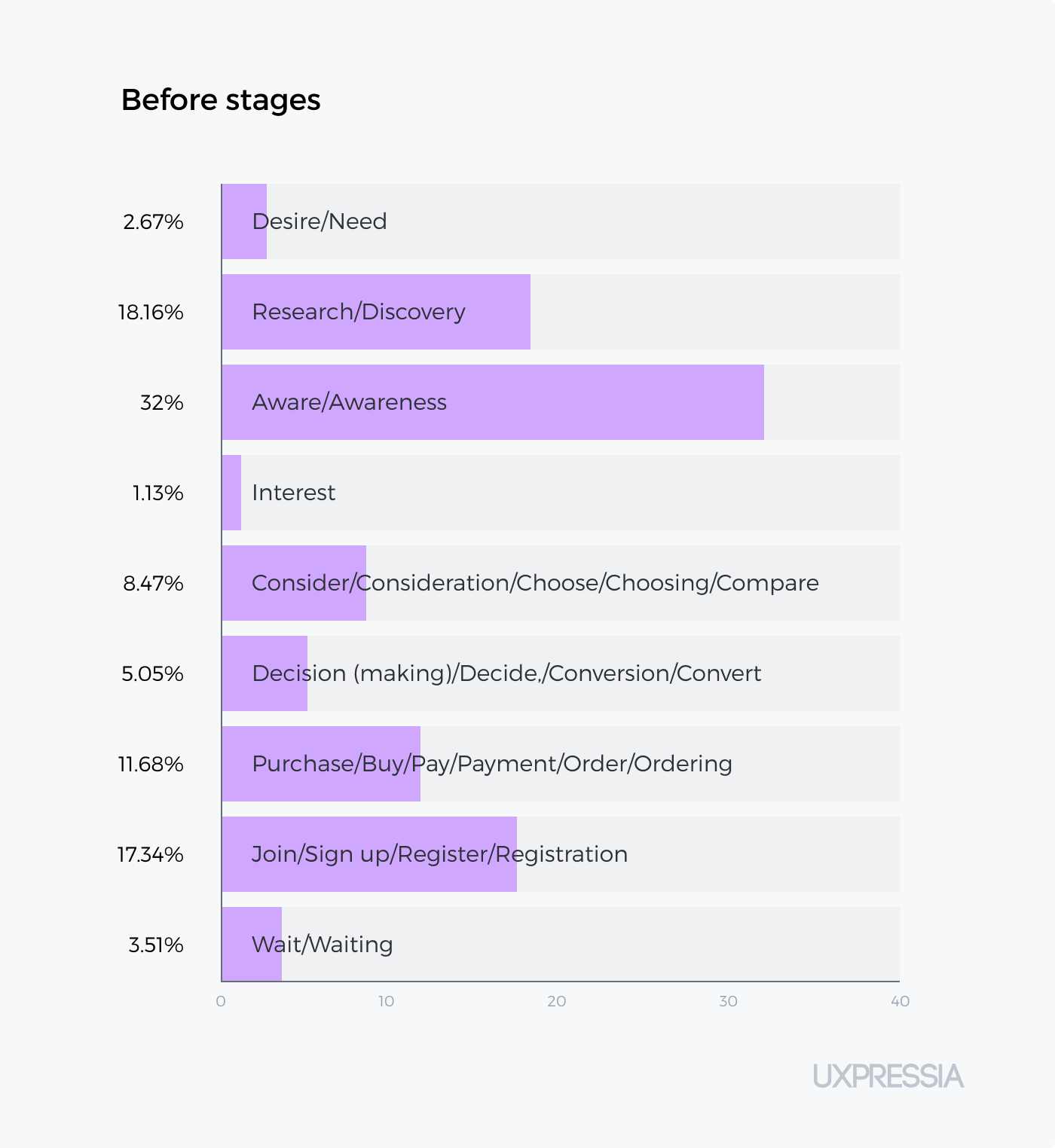Image resolution: width=1055 pixels, height=1148 pixels.
Task: Select the Aware/Awareness bar
Action: coord(493,402)
